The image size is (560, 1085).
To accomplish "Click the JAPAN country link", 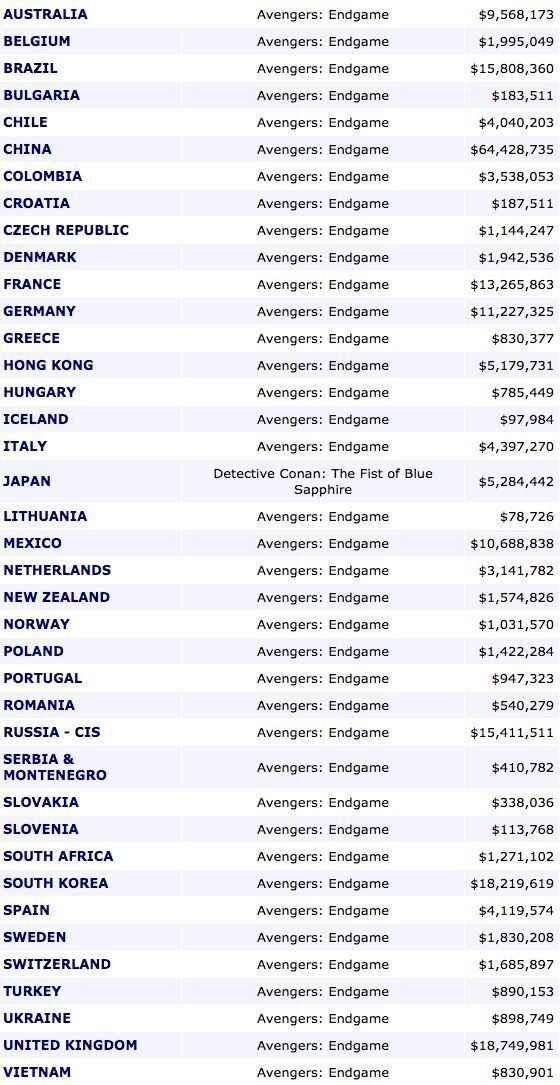I will tap(27, 481).
